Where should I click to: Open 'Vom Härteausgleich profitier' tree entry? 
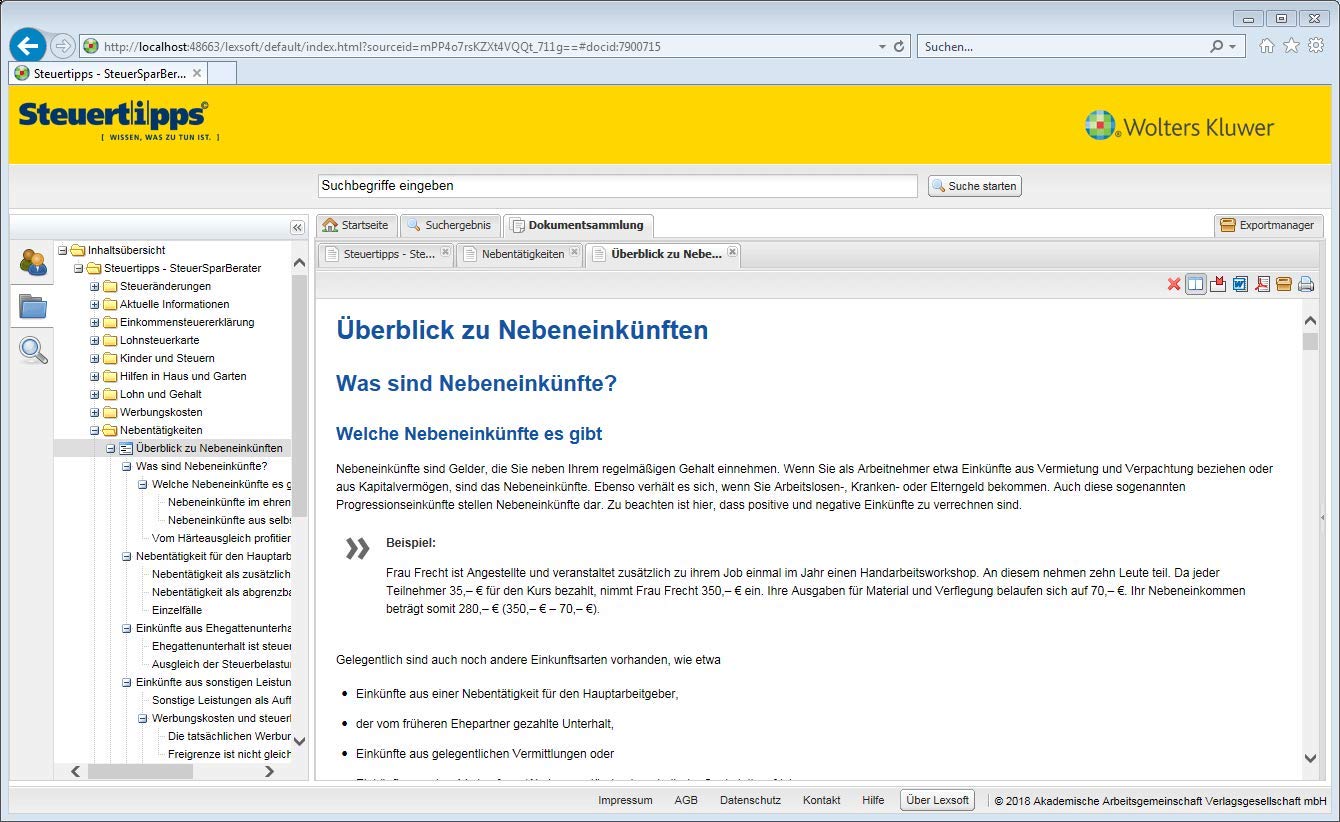pyautogui.click(x=221, y=538)
